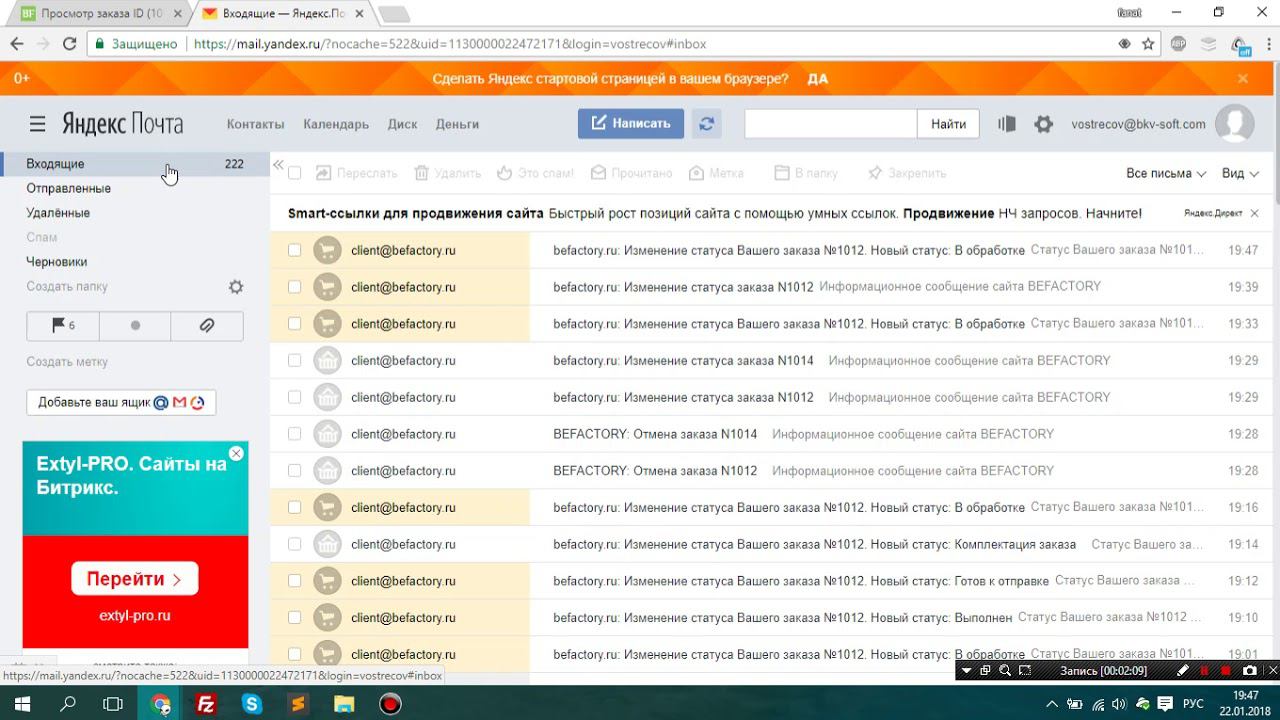Open mail settings gear in header

pyautogui.click(x=1043, y=124)
